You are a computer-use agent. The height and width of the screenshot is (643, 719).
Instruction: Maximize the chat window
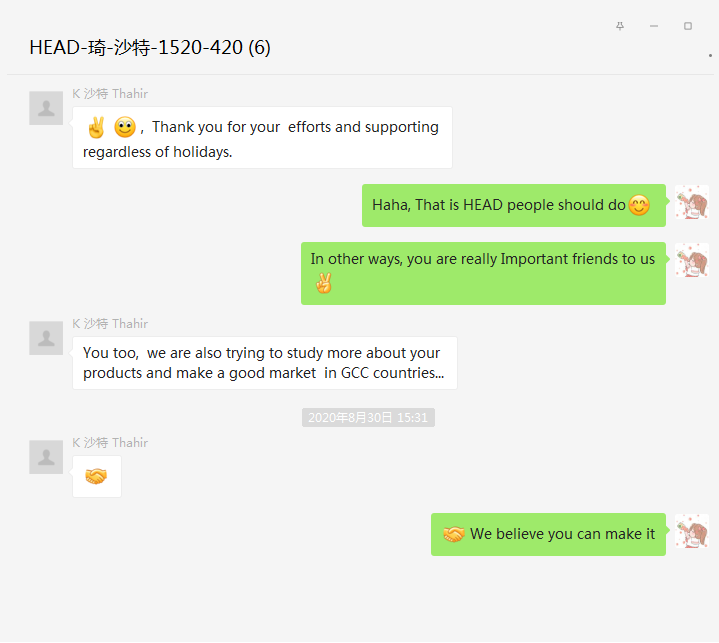[688, 26]
